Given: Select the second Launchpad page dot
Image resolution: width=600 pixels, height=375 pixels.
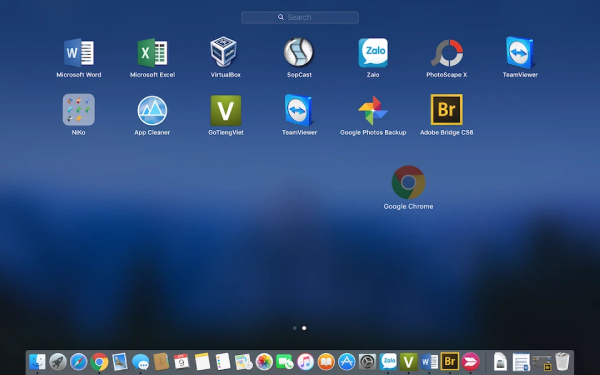Looking at the screenshot, I should click(304, 328).
